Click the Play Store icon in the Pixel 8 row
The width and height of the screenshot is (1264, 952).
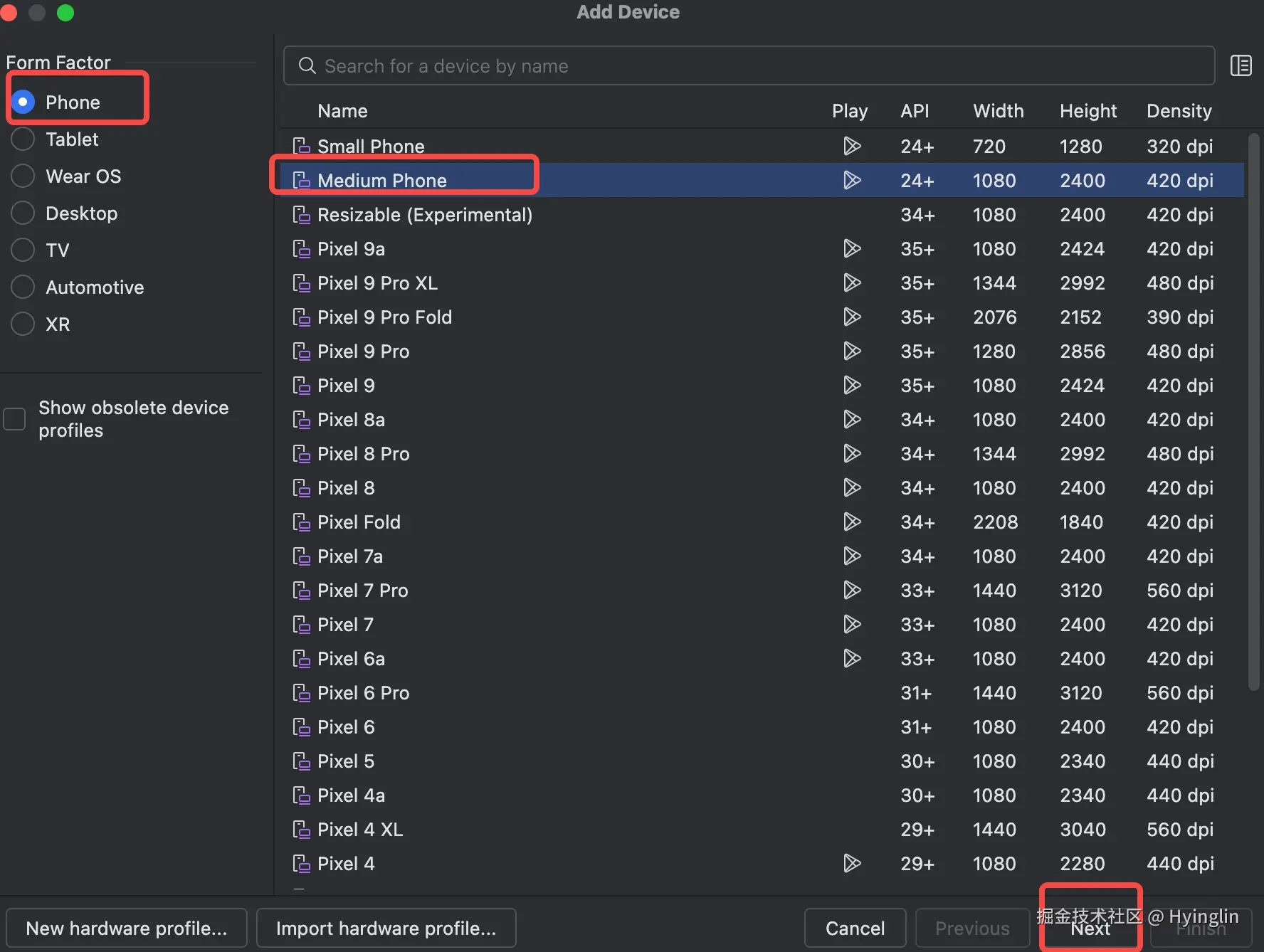(851, 487)
